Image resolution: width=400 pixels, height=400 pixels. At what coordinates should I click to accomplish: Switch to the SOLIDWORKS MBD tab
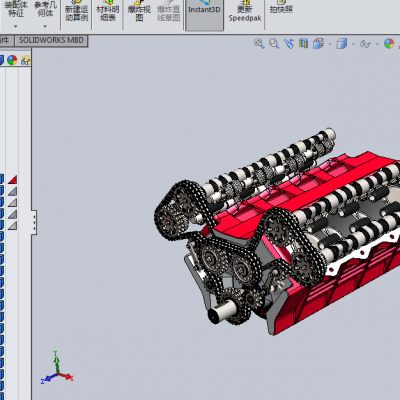pyautogui.click(x=51, y=40)
